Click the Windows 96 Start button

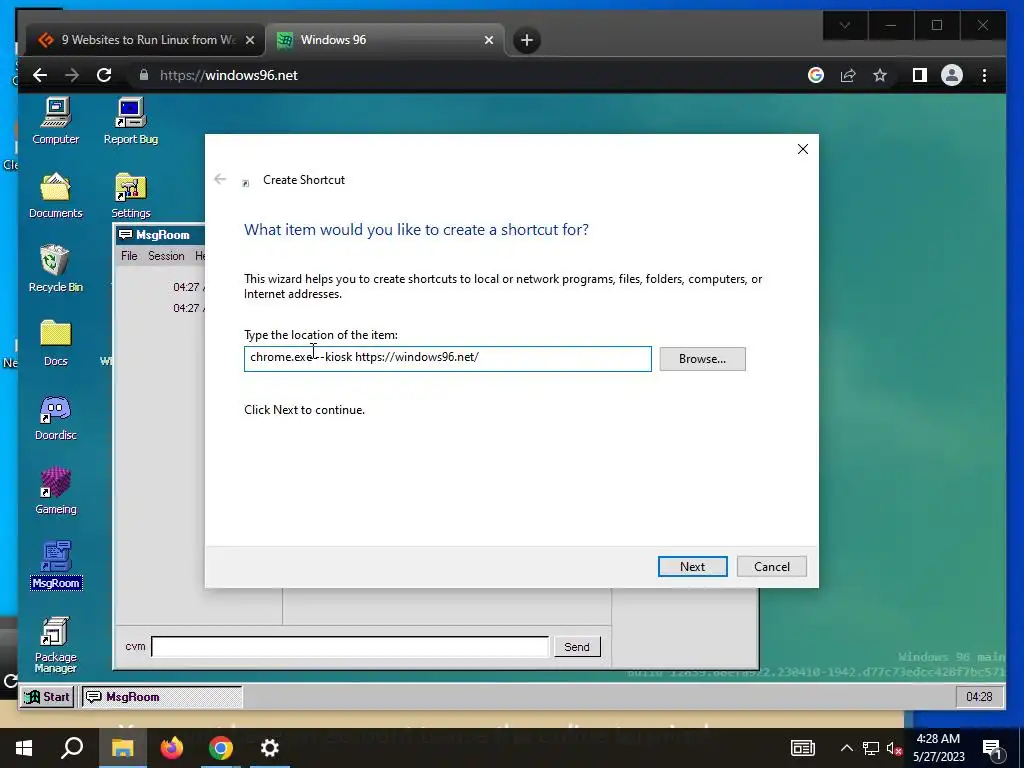[47, 697]
